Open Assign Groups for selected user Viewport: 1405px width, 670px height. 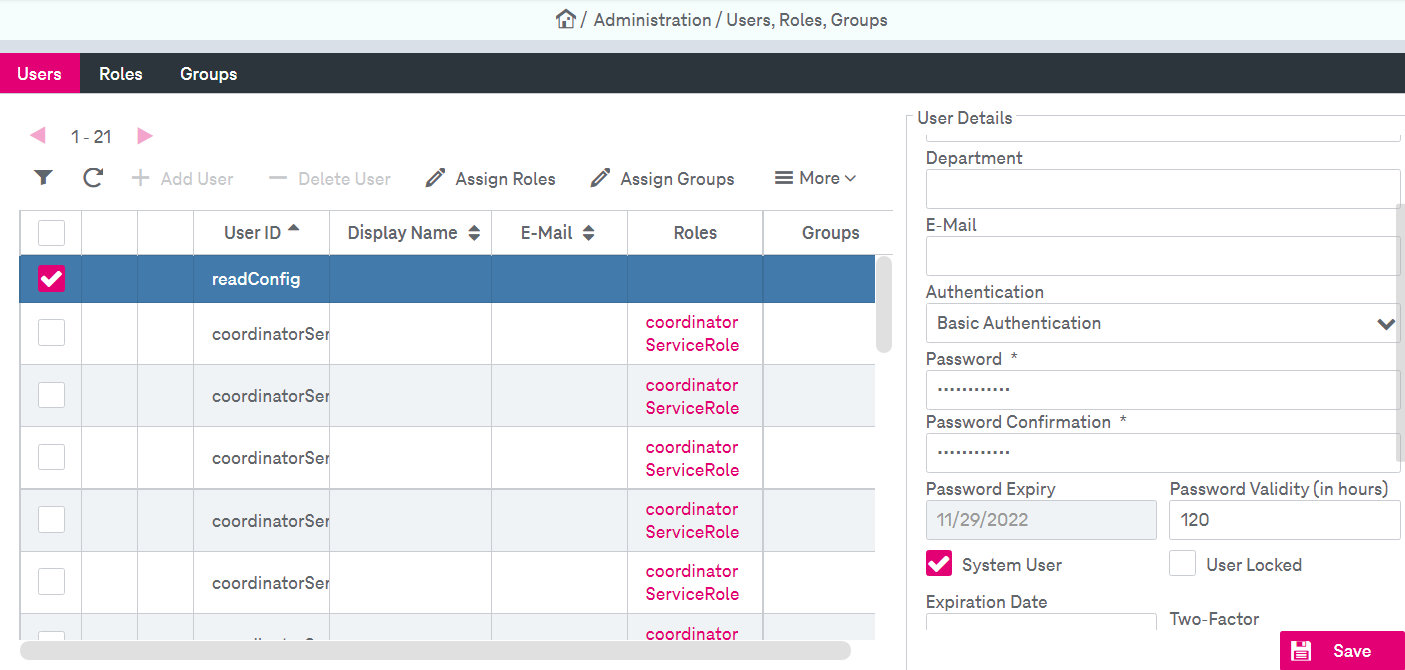(662, 179)
